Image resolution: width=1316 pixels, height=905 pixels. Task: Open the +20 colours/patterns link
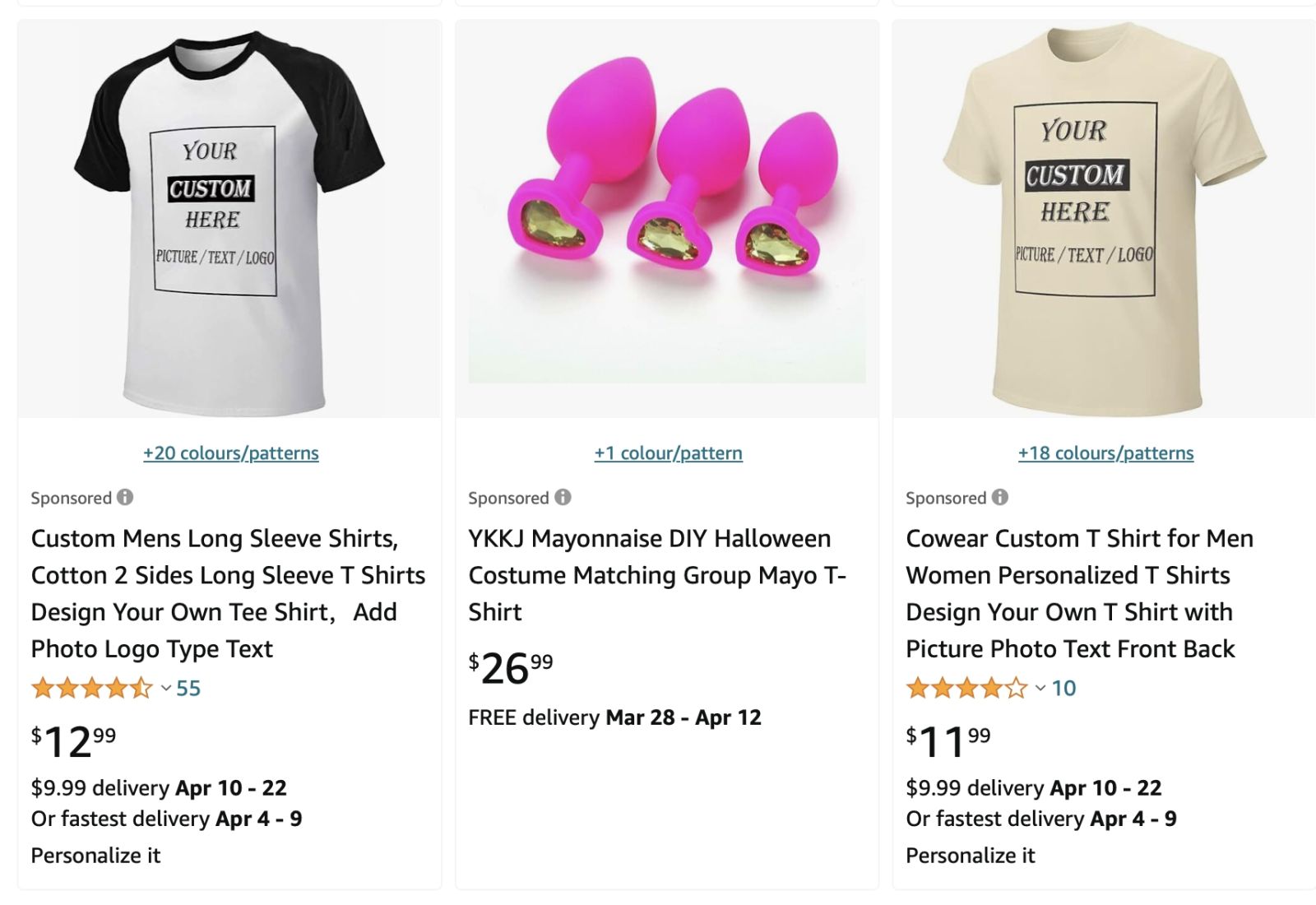point(230,452)
